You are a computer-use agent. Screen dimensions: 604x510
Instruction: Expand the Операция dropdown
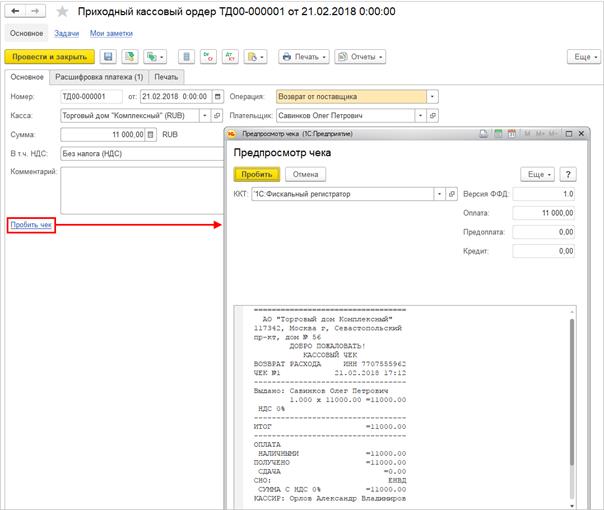tap(432, 96)
